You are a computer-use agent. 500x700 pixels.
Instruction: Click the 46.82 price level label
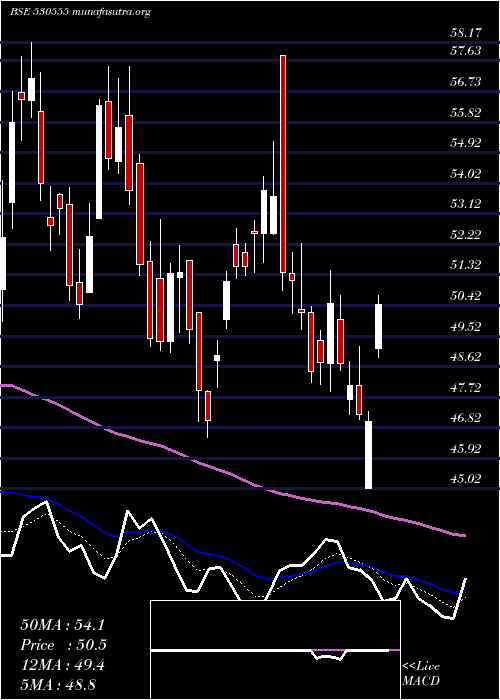[466, 418]
